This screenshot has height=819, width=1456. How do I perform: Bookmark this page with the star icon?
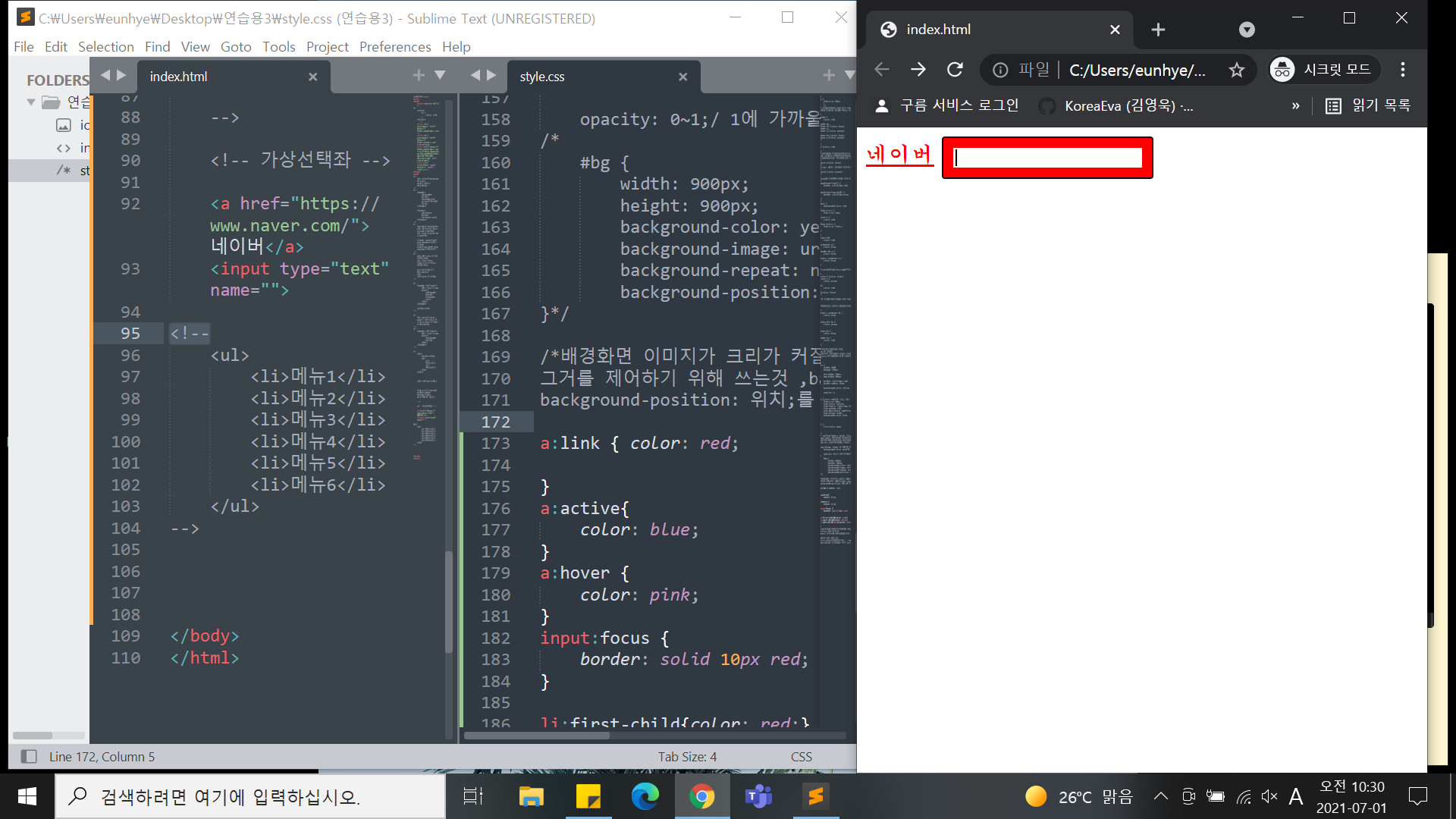(x=1237, y=70)
